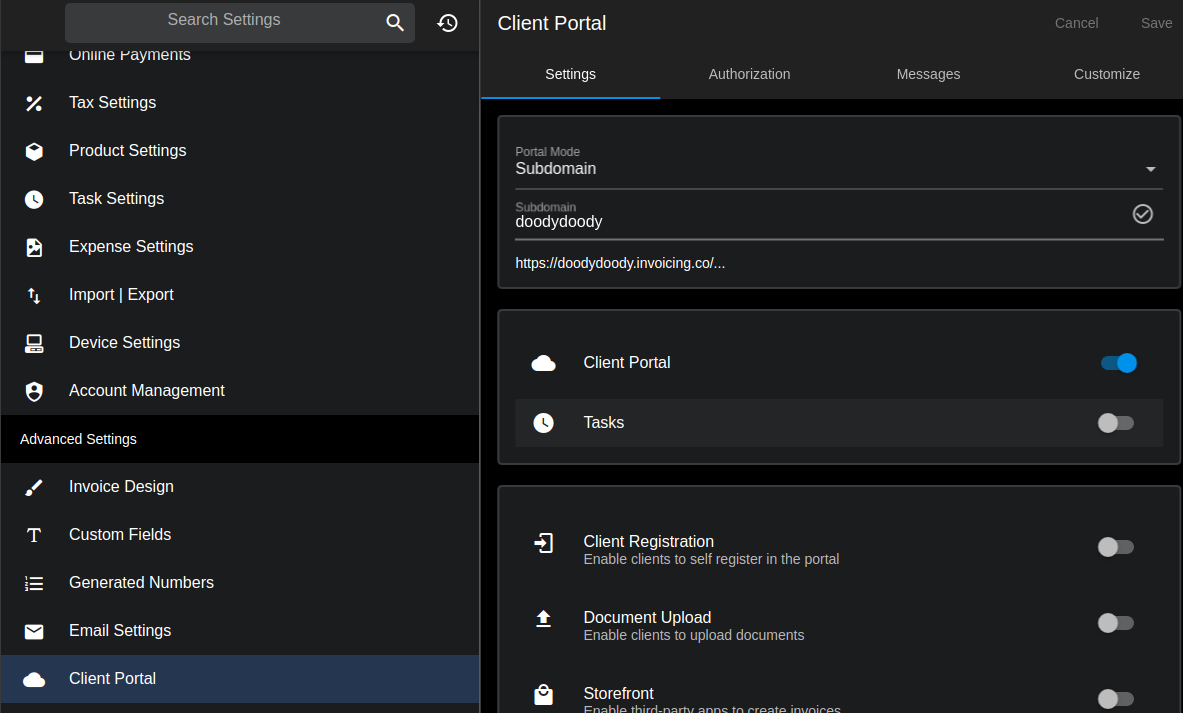Click the Cancel button
Viewport: 1183px width, 713px height.
coord(1076,23)
